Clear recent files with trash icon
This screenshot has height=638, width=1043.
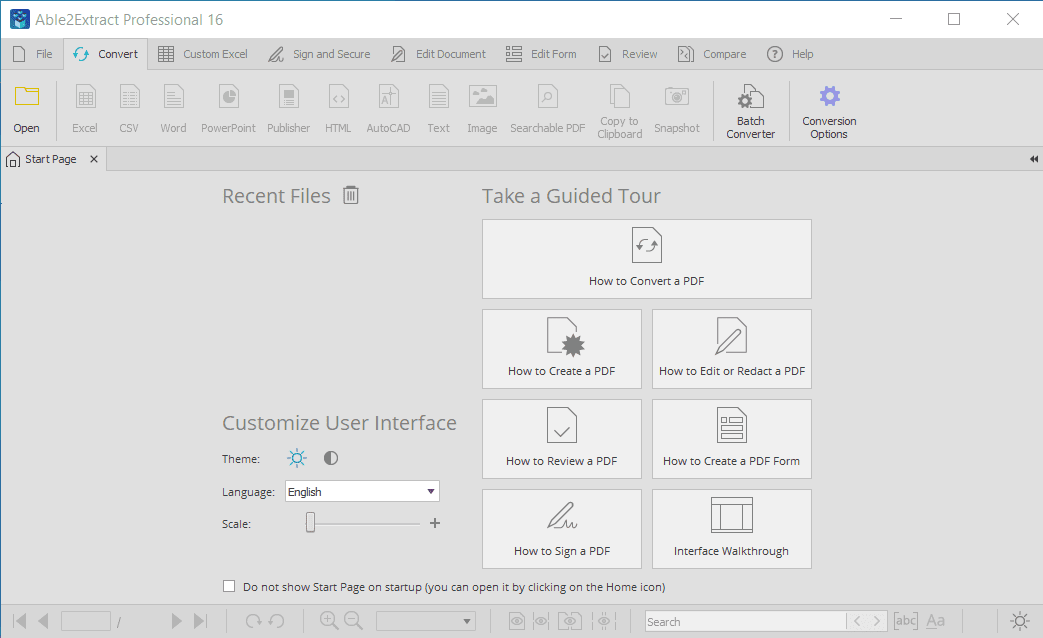351,195
